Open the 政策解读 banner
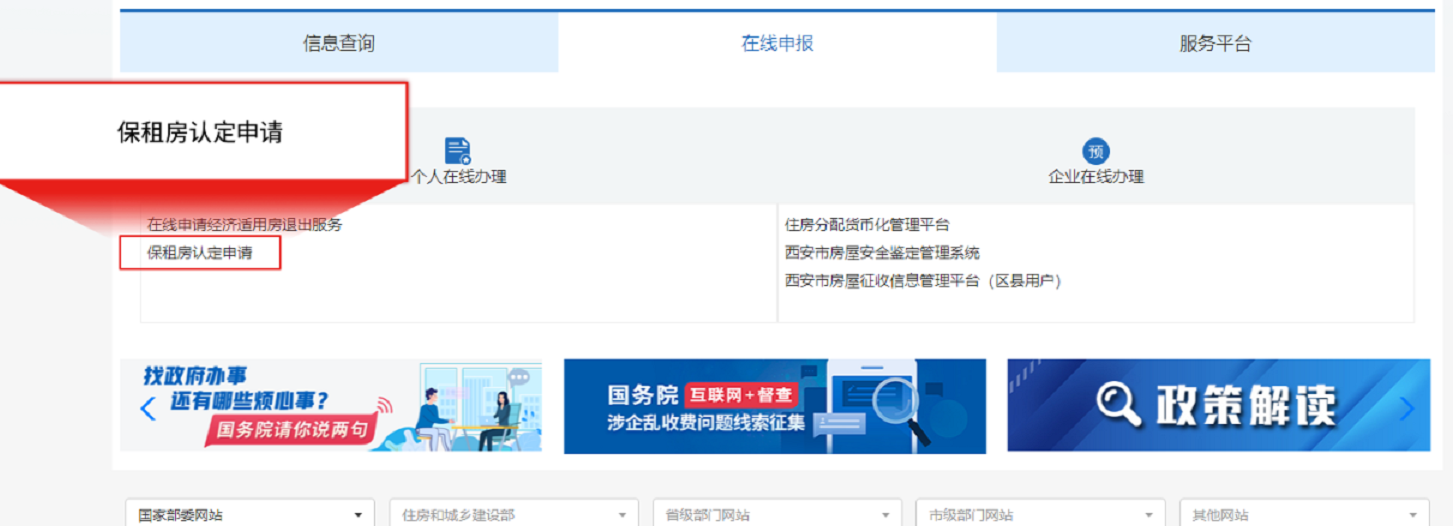This screenshot has width=1453, height=526. coord(1218,406)
